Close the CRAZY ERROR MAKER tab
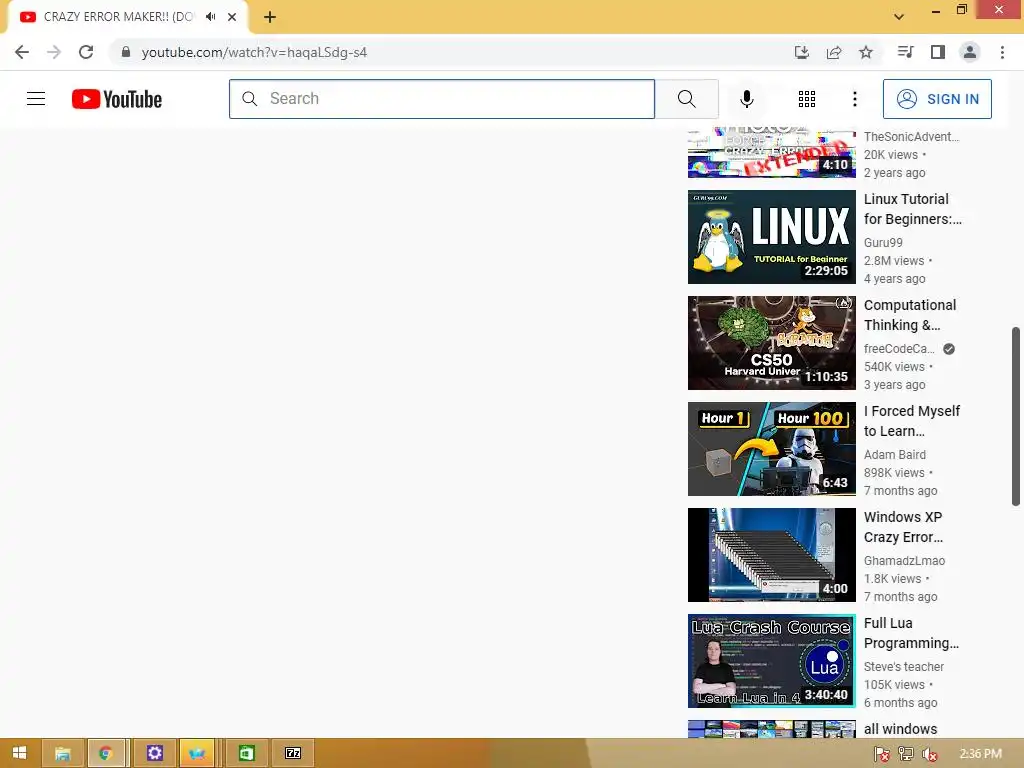 pos(232,17)
